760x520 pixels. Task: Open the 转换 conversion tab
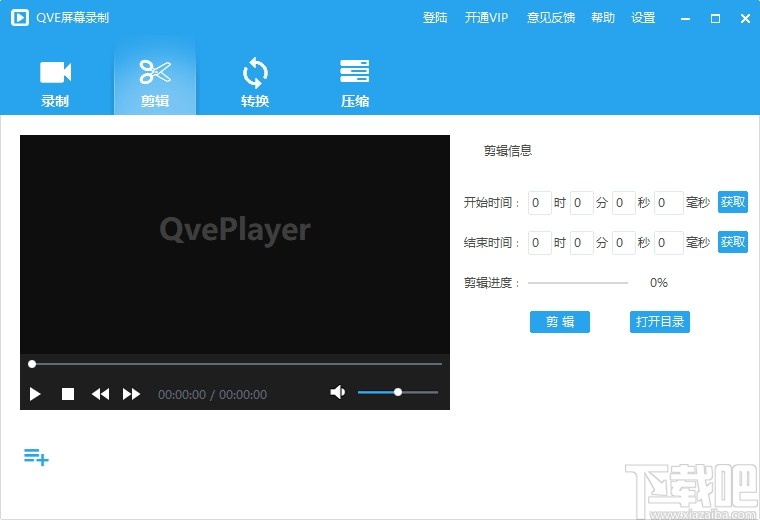point(255,83)
